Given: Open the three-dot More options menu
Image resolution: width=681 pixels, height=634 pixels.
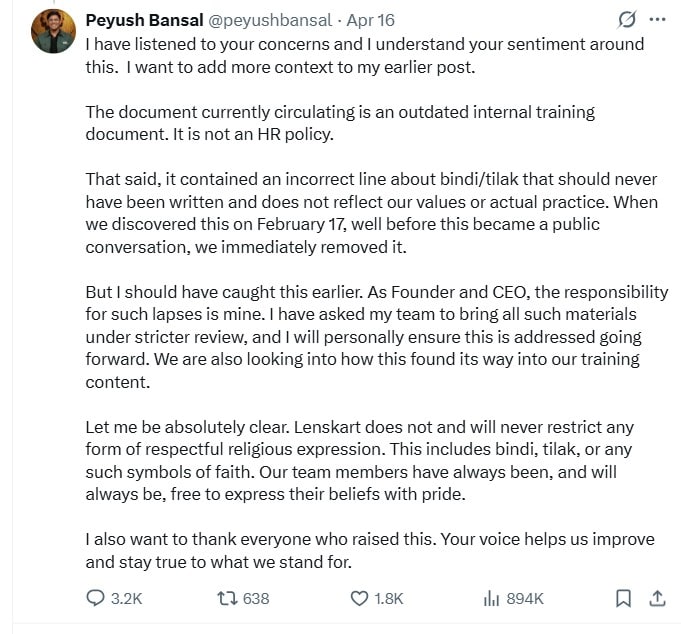Looking at the screenshot, I should 657,19.
